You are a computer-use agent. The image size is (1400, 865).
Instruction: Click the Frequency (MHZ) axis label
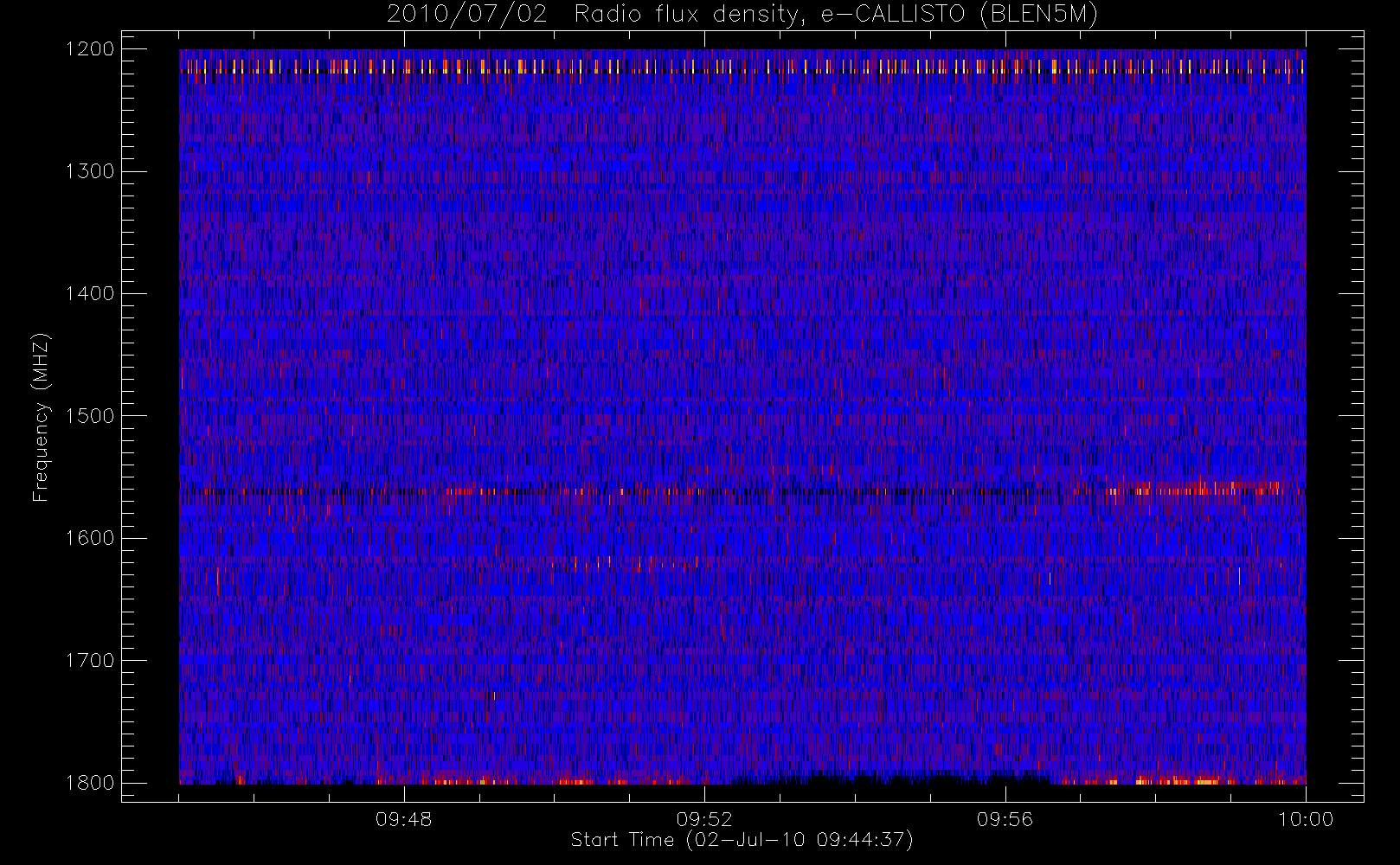(40, 417)
